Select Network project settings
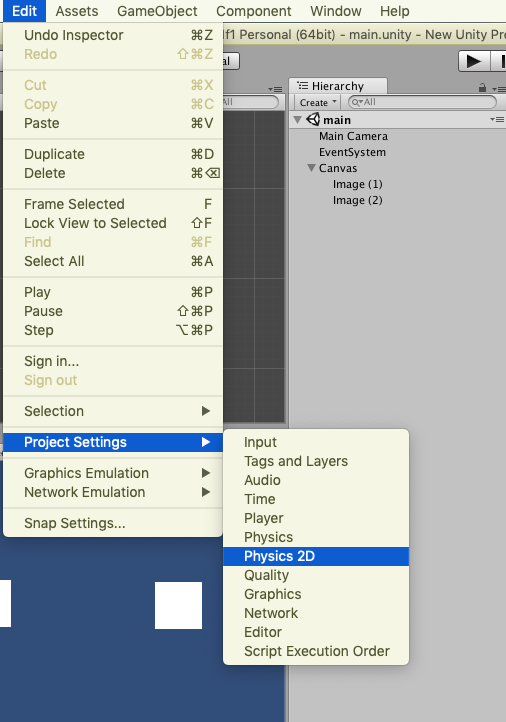Image resolution: width=506 pixels, height=722 pixels. (x=316, y=613)
